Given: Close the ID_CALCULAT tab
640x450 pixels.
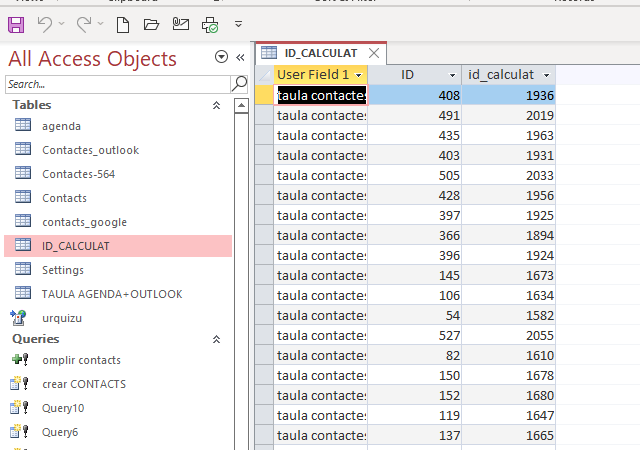Looking at the screenshot, I should (x=374, y=53).
